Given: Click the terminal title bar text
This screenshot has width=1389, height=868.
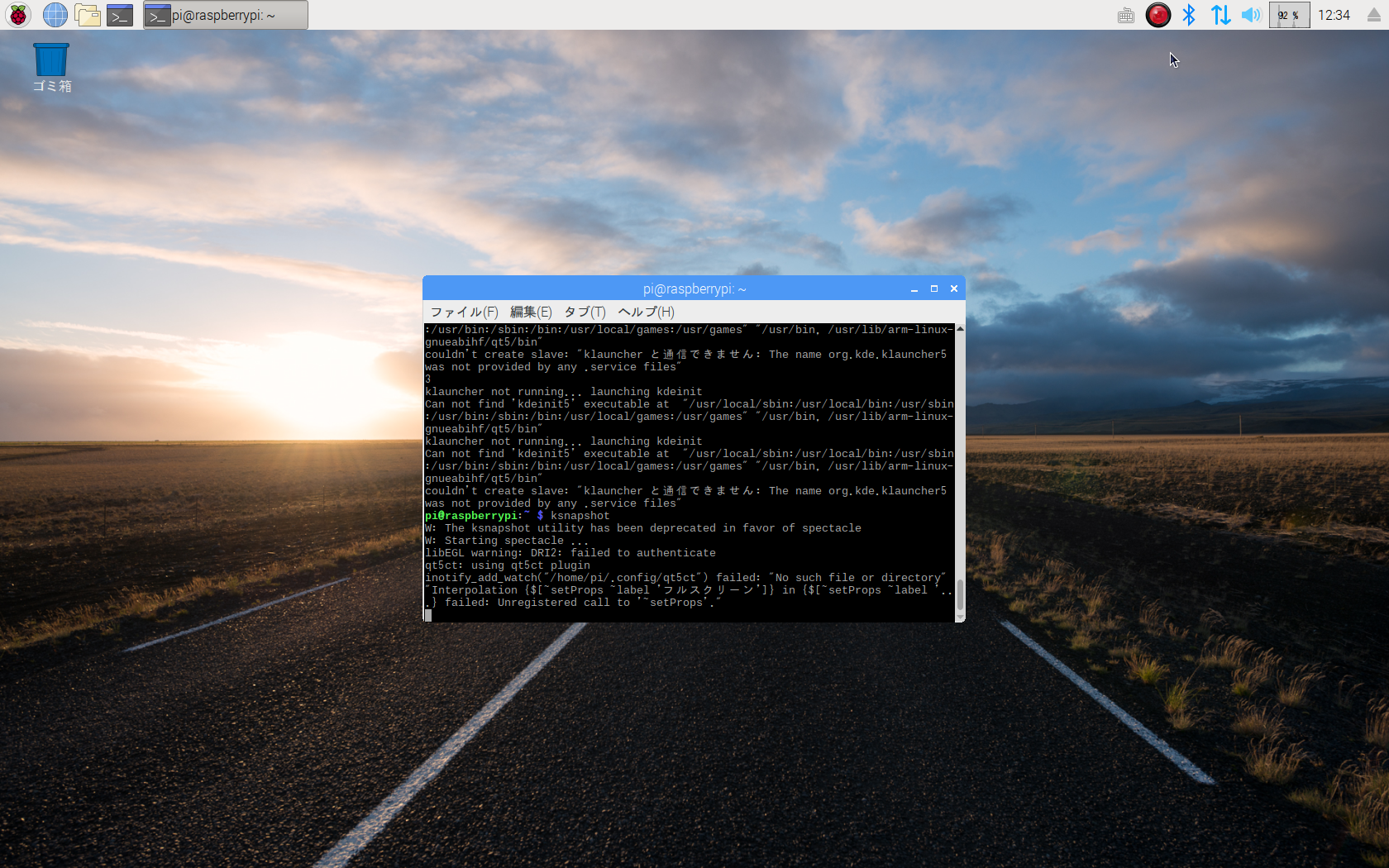Looking at the screenshot, I should [x=694, y=289].
